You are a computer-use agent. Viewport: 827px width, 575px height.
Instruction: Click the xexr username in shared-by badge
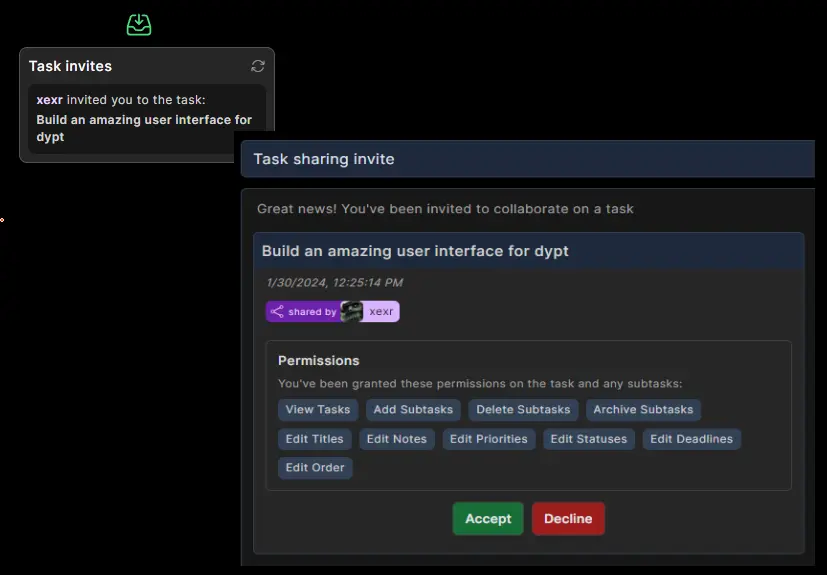point(381,312)
